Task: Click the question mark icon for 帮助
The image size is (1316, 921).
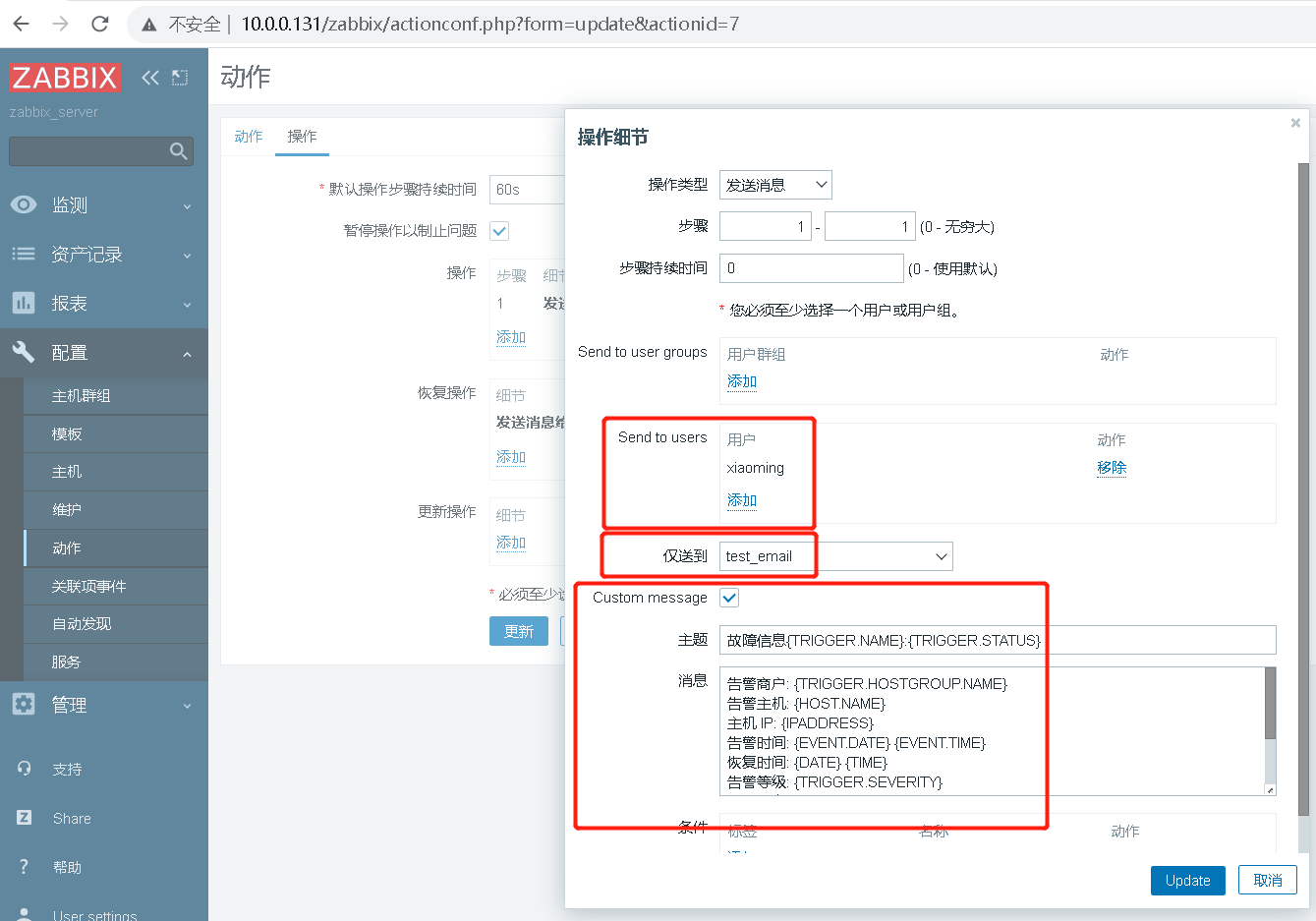Action: 25,867
